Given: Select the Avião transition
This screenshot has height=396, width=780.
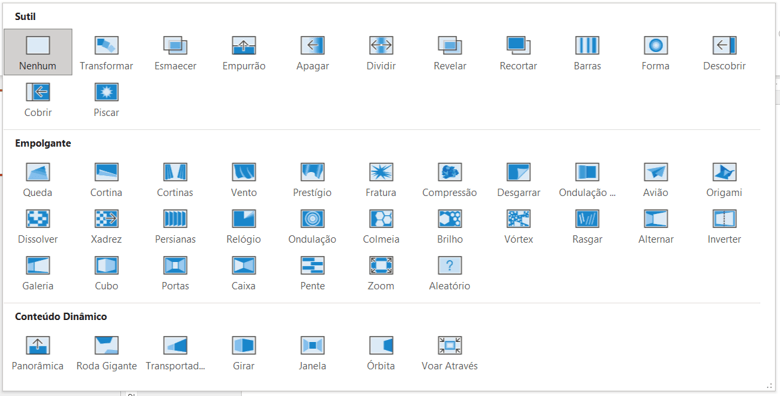Looking at the screenshot, I should [x=656, y=179].
